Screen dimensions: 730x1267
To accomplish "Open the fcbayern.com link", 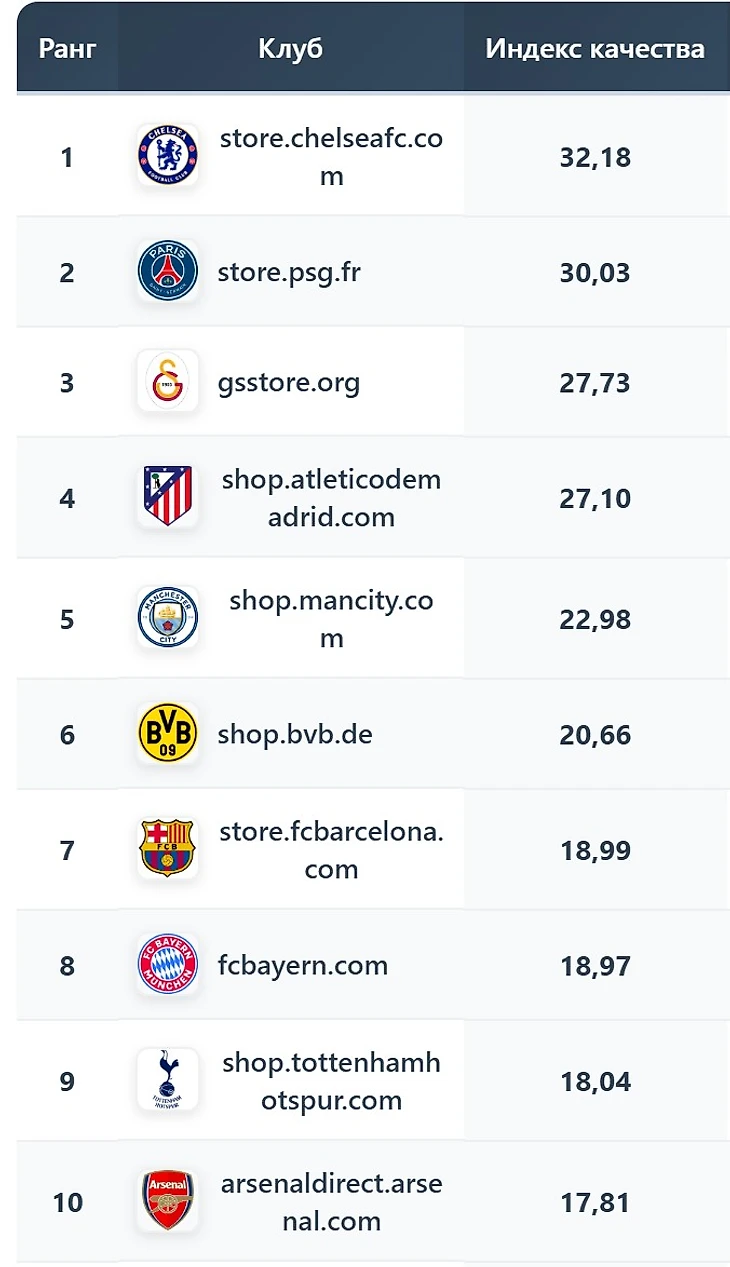I will [303, 965].
